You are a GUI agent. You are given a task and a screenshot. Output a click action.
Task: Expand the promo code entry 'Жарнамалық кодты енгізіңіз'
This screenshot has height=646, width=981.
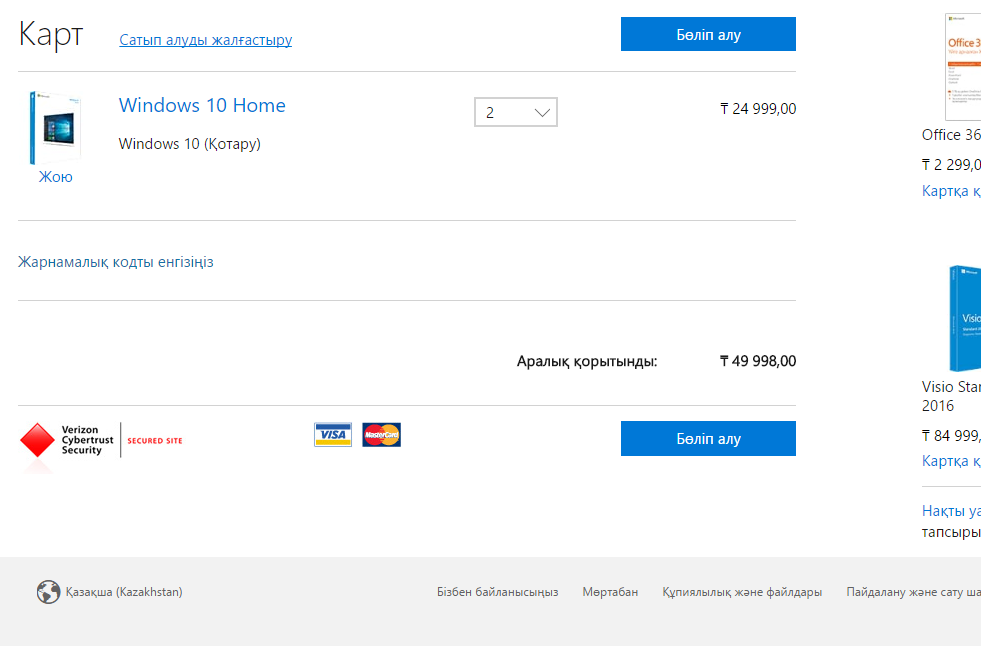coord(116,262)
